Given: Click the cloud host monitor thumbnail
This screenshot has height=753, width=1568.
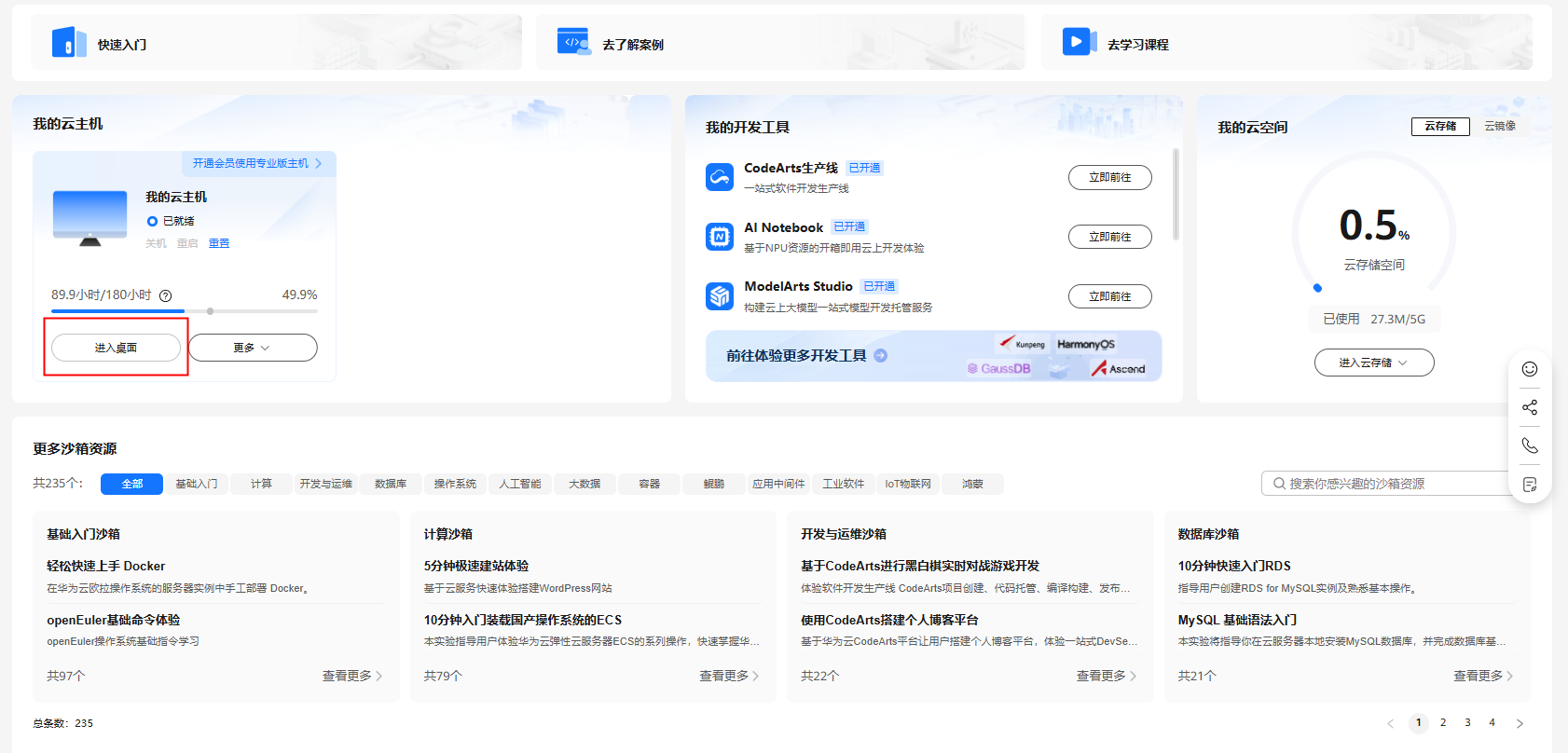Looking at the screenshot, I should click(90, 218).
